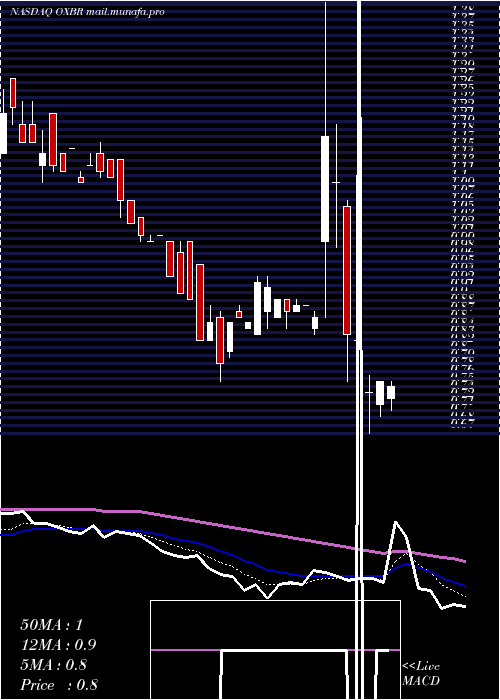
Task: Click the Price : 0.8 label
Action: coord(59,685)
